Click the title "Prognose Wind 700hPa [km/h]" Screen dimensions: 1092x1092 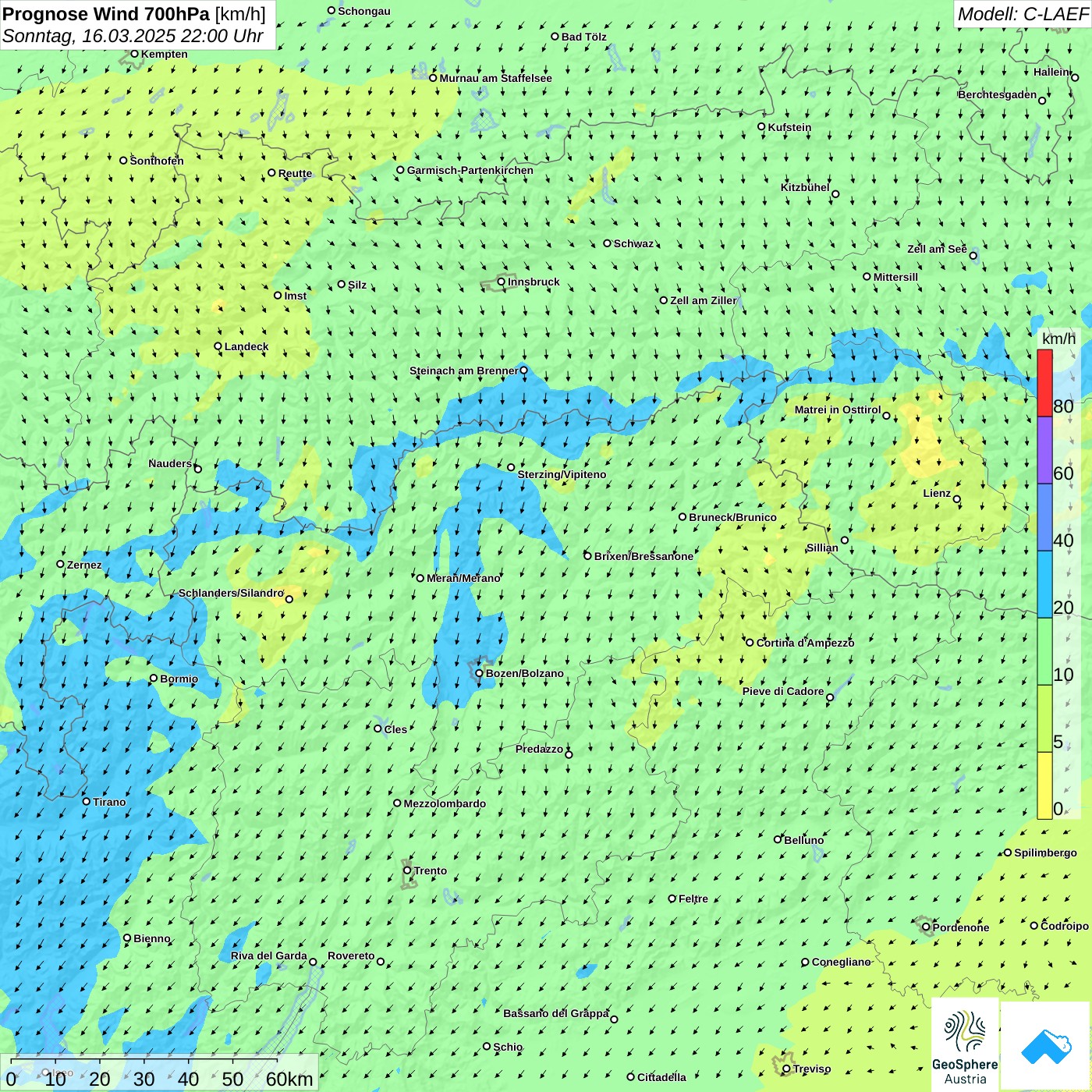(134, 14)
